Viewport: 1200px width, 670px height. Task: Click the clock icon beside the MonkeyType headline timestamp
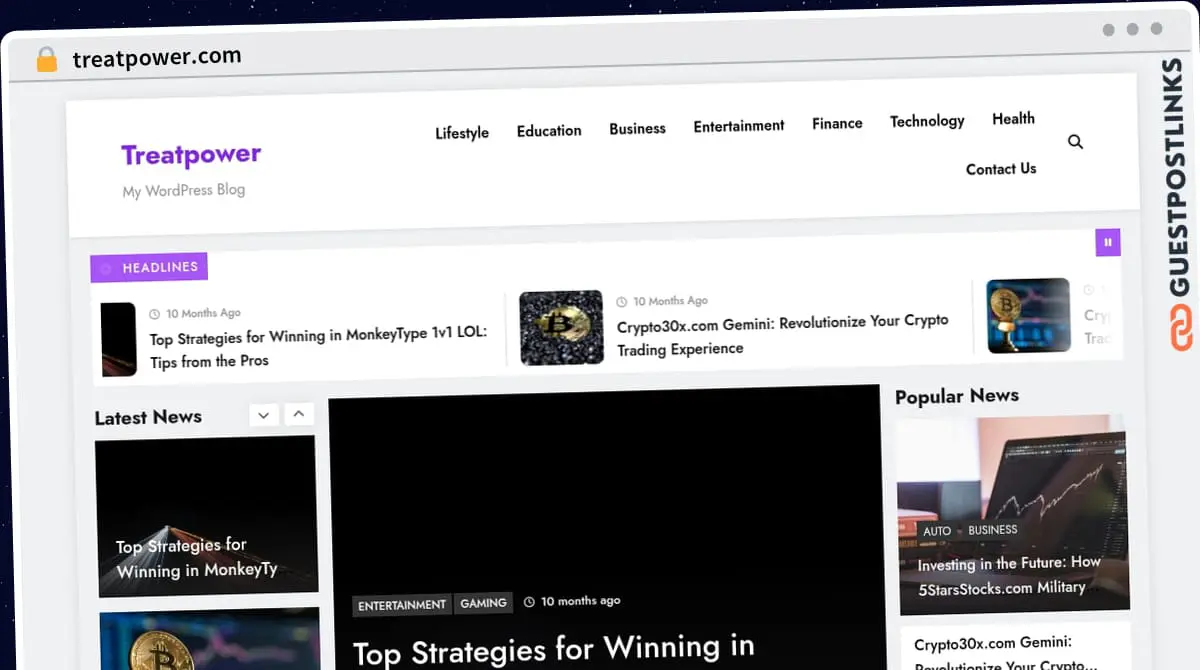point(156,312)
